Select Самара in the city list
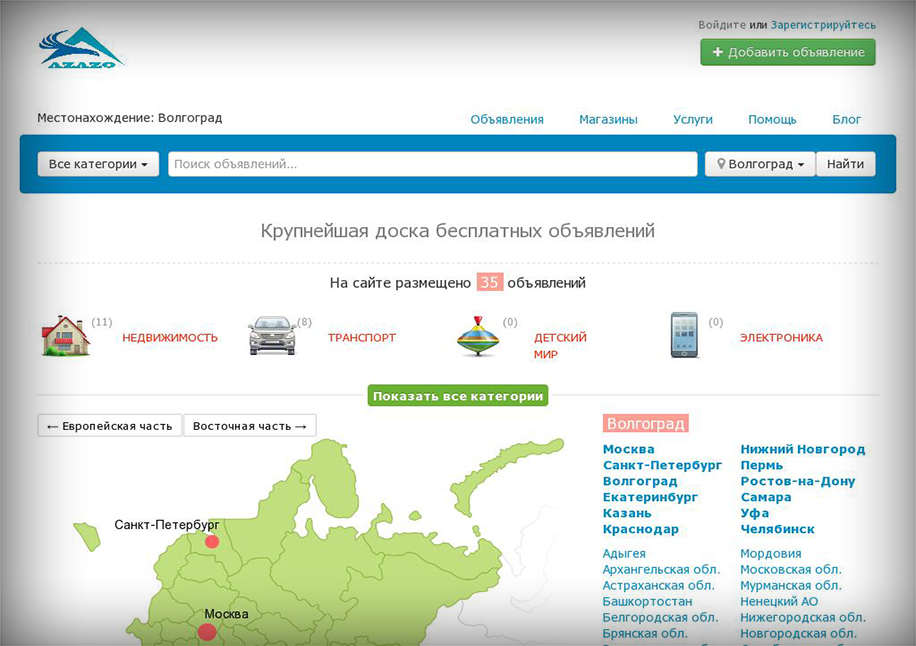 coord(766,497)
